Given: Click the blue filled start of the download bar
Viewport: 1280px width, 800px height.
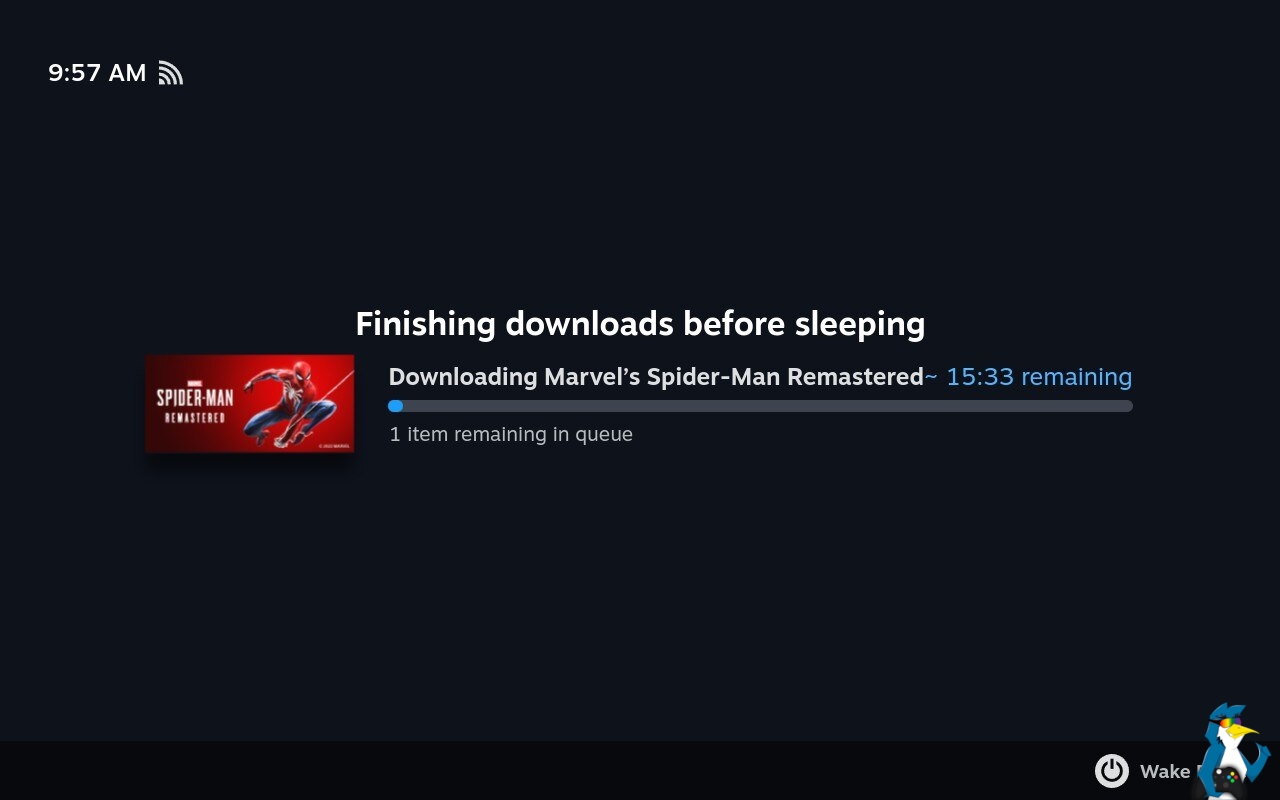Looking at the screenshot, I should (x=395, y=406).
